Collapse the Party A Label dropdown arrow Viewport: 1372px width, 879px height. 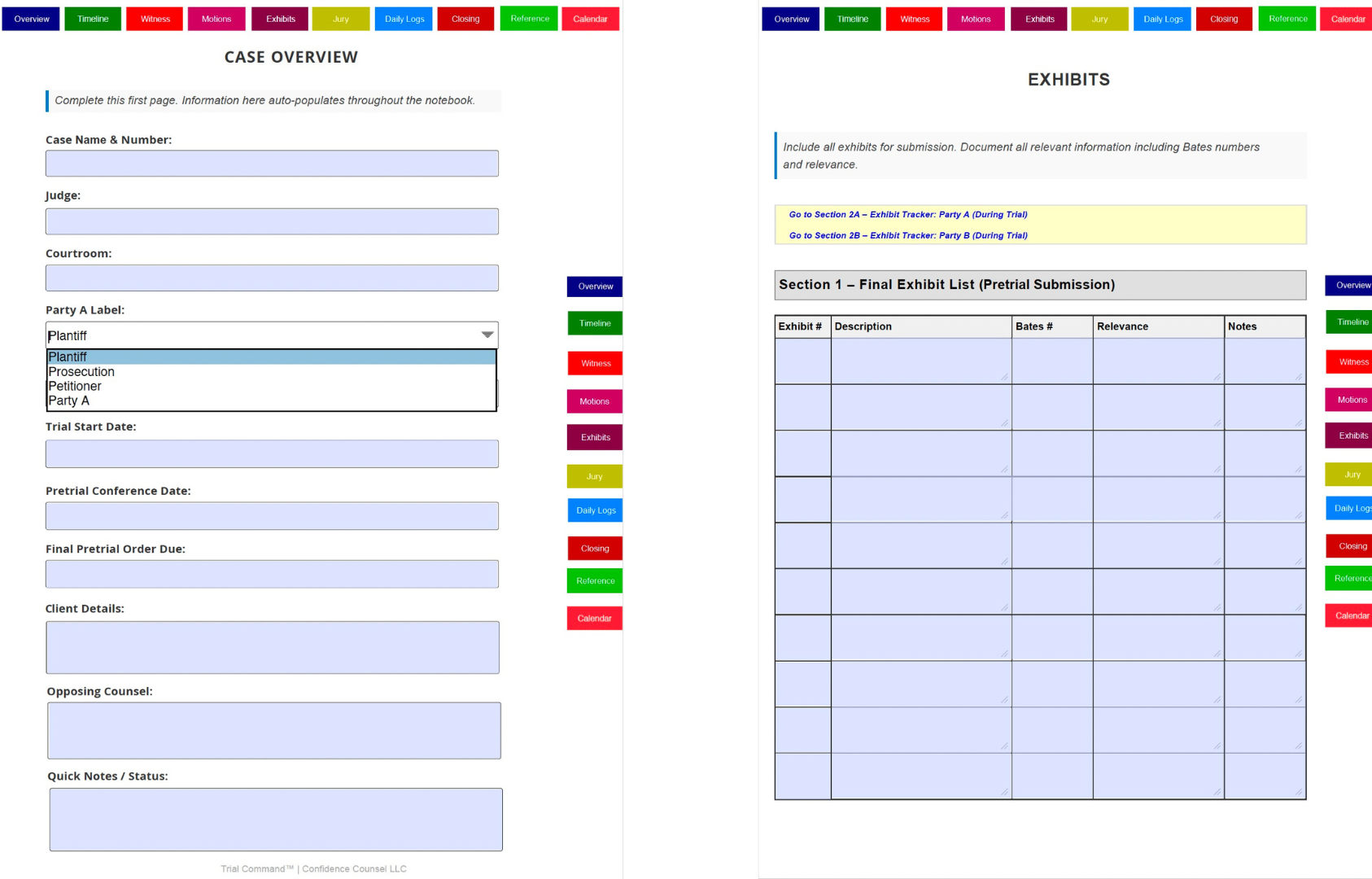point(487,335)
